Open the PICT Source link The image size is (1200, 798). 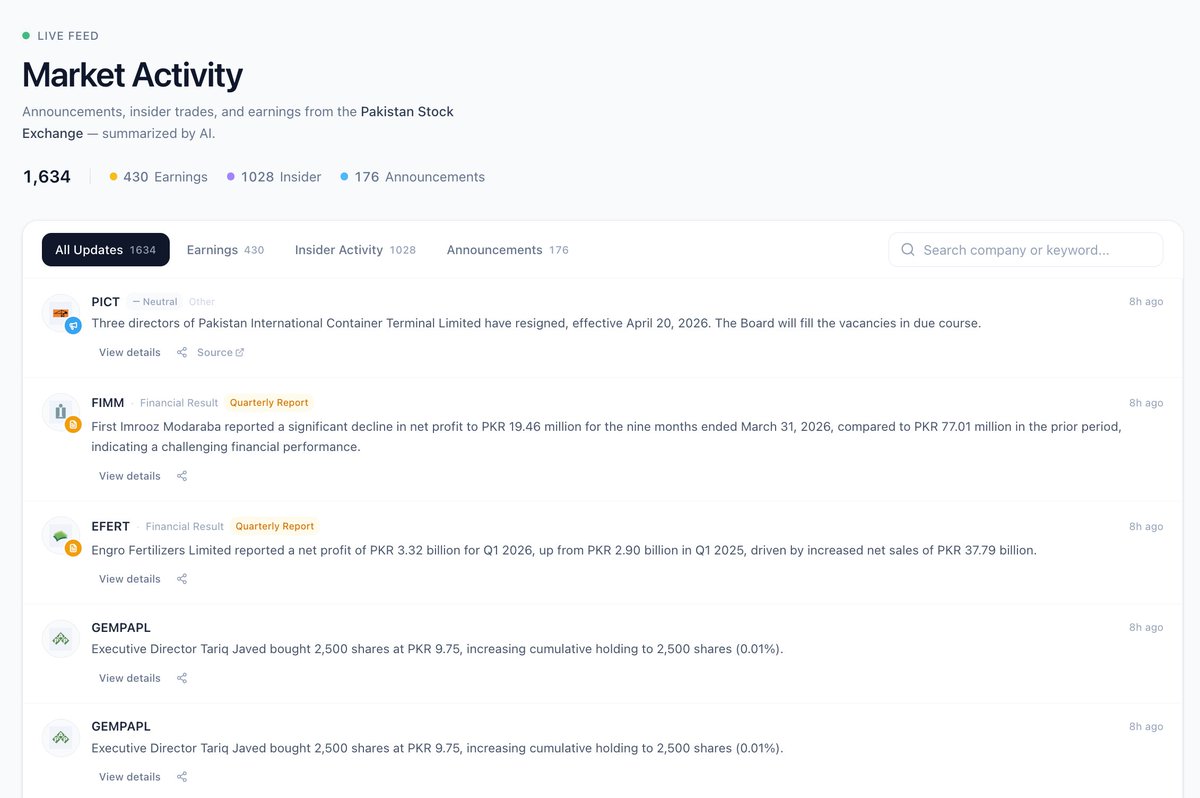220,352
